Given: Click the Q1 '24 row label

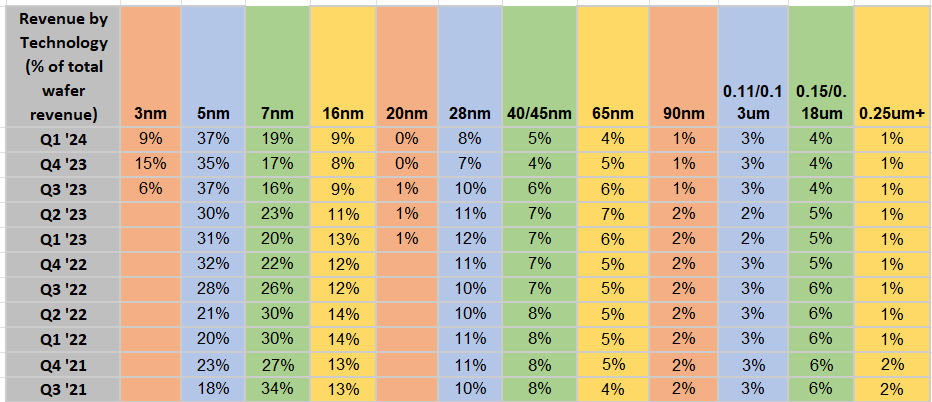Looking at the screenshot, I should click(62, 137).
